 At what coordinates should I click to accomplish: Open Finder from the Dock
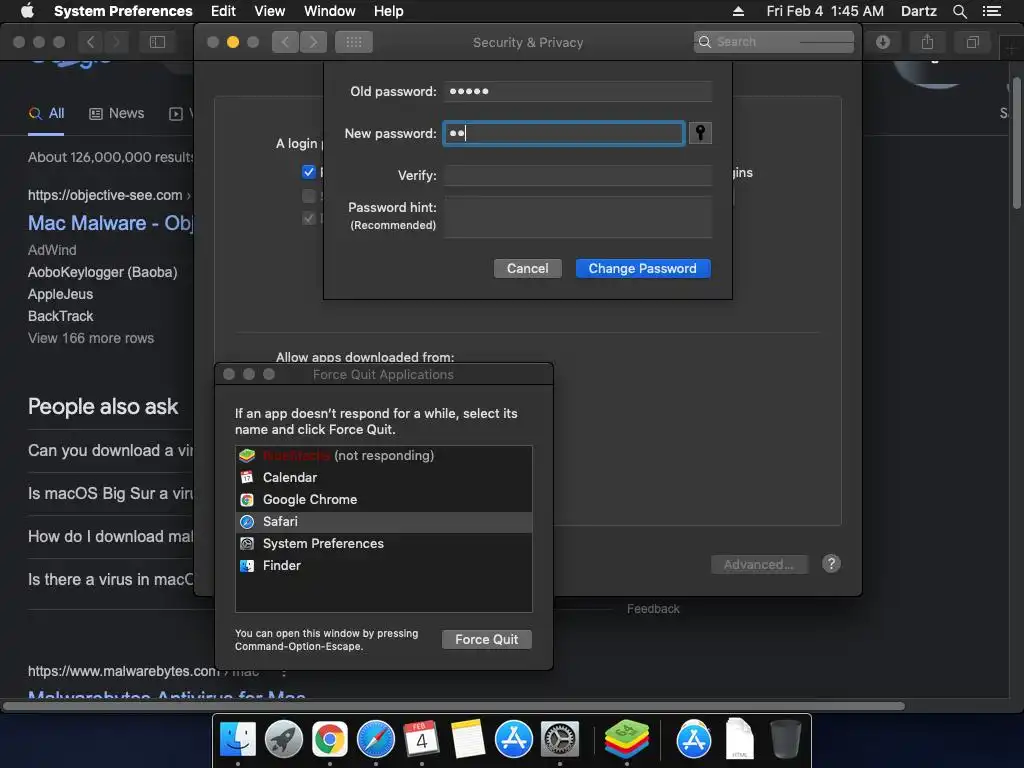pyautogui.click(x=237, y=739)
